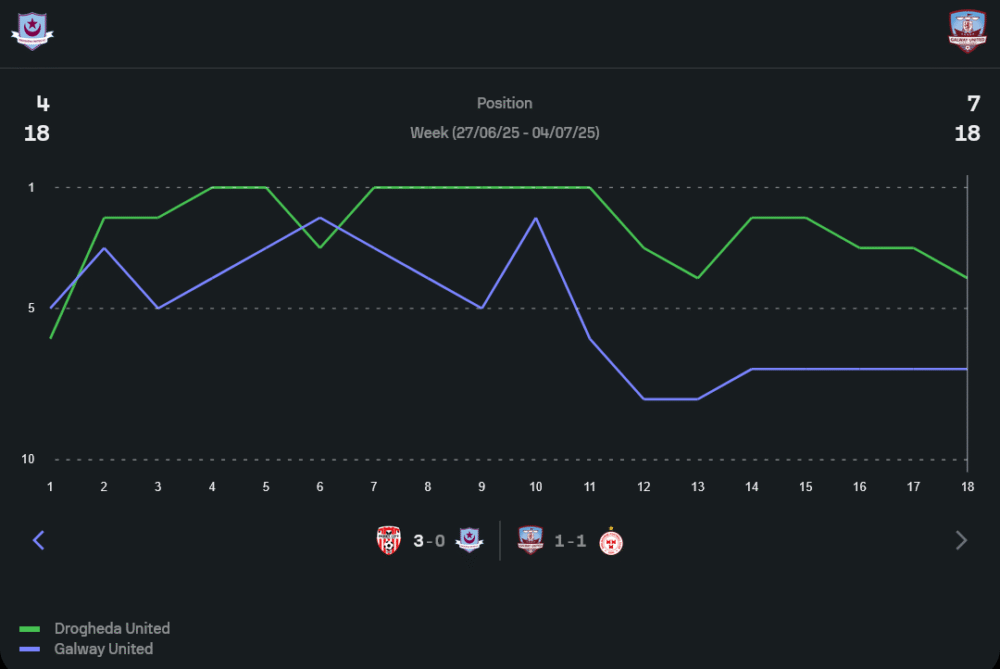Screen dimensions: 1000x669
Task: Go to the previous week with the left chevron
Action: tap(39, 541)
